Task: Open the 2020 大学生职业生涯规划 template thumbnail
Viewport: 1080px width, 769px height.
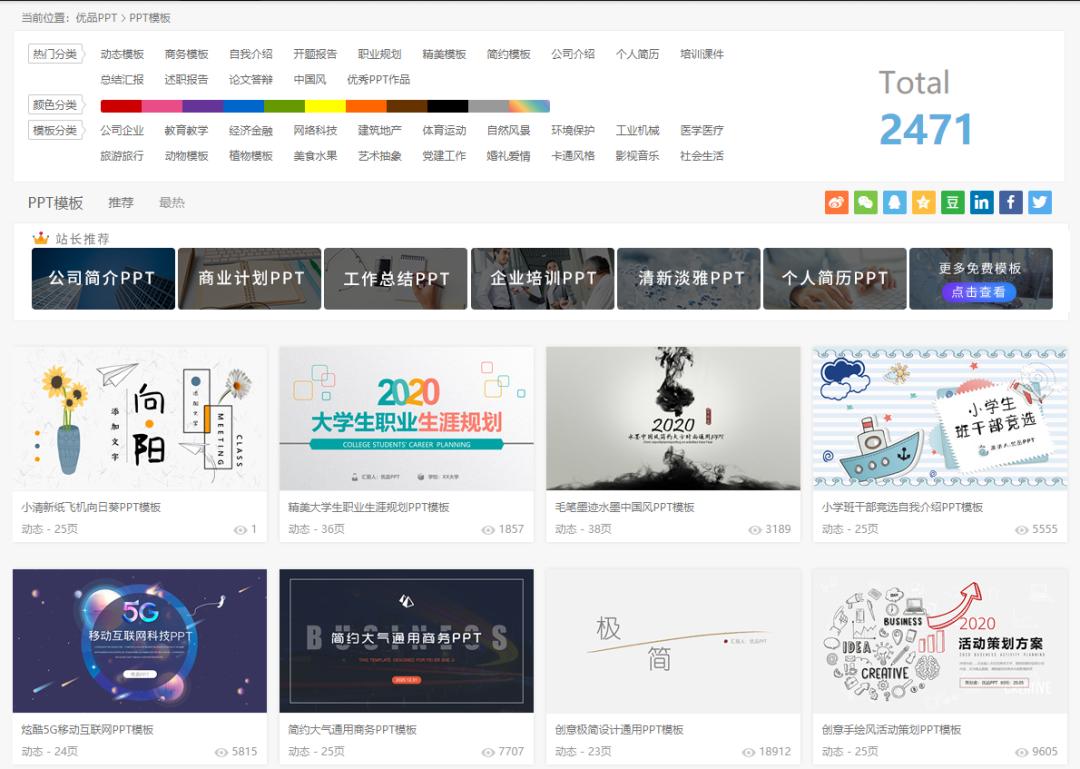Action: 406,419
